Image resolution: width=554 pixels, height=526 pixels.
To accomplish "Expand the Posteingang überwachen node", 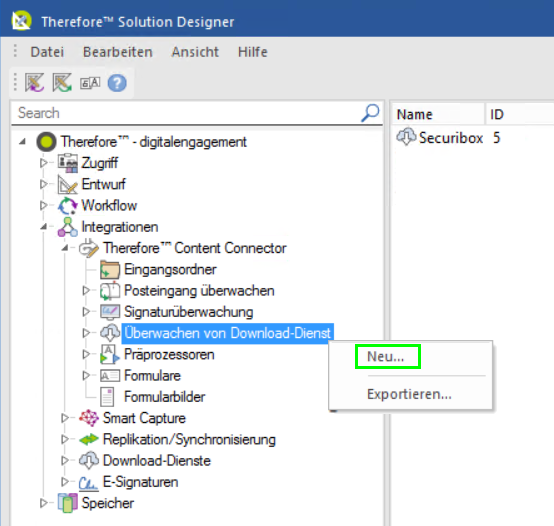I will tap(86, 290).
